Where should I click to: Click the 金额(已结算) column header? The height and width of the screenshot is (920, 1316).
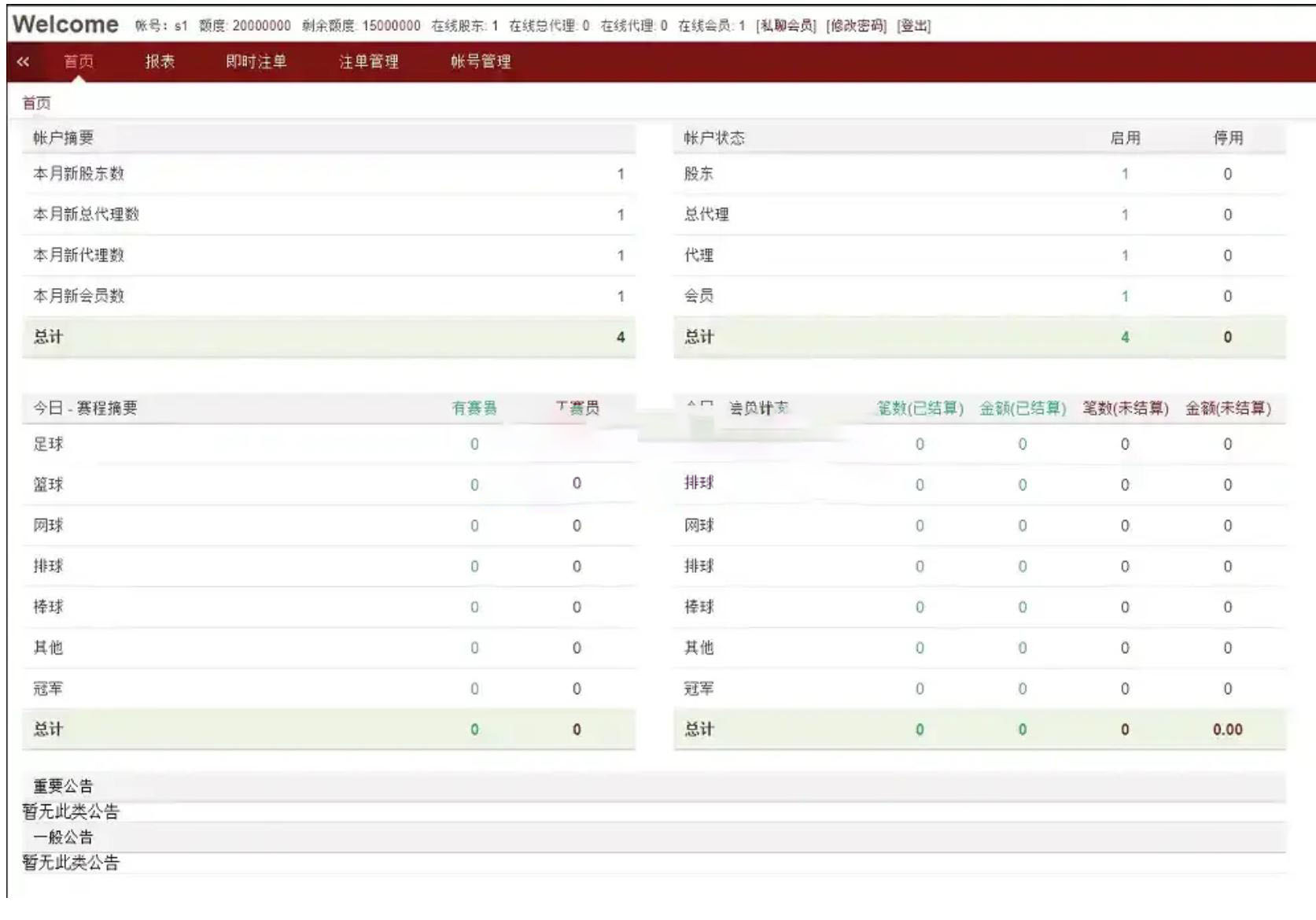coord(1023,408)
